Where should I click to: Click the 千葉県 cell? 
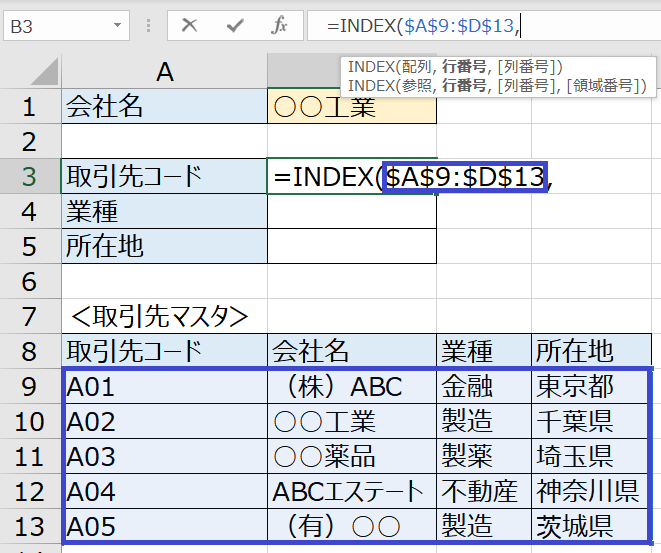591,421
